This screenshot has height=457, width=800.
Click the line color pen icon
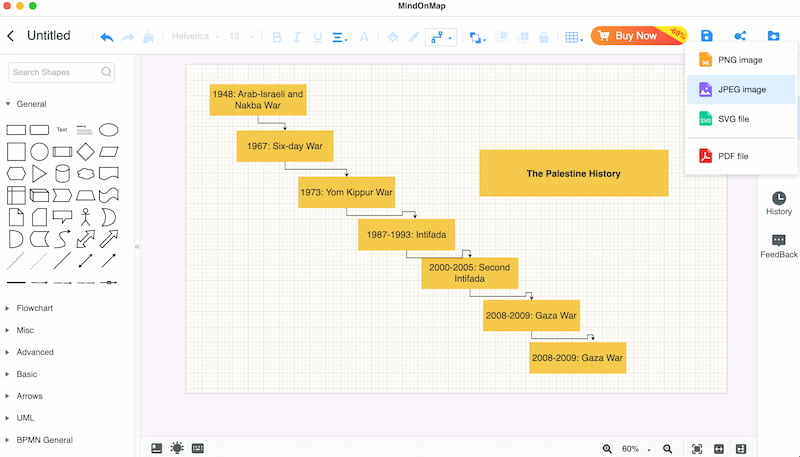pyautogui.click(x=413, y=37)
